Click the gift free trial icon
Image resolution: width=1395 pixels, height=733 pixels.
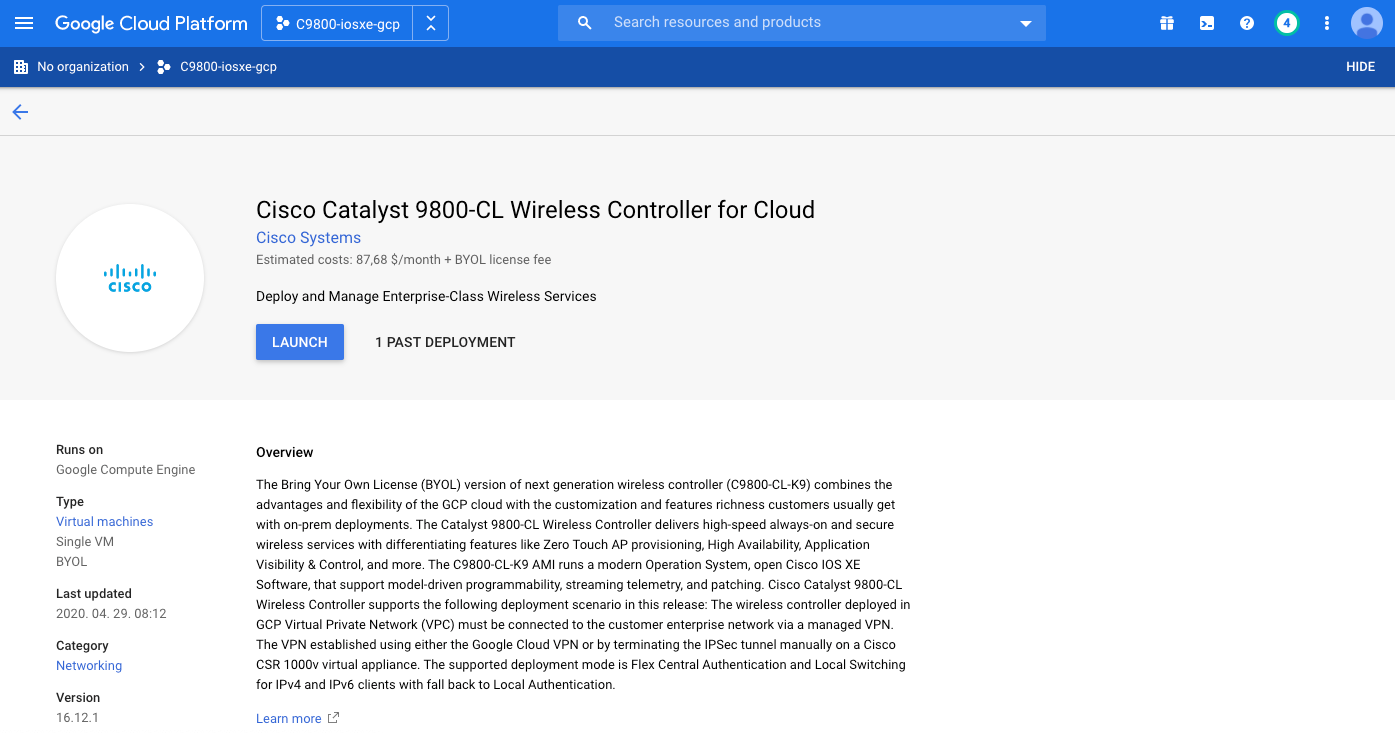point(1167,23)
